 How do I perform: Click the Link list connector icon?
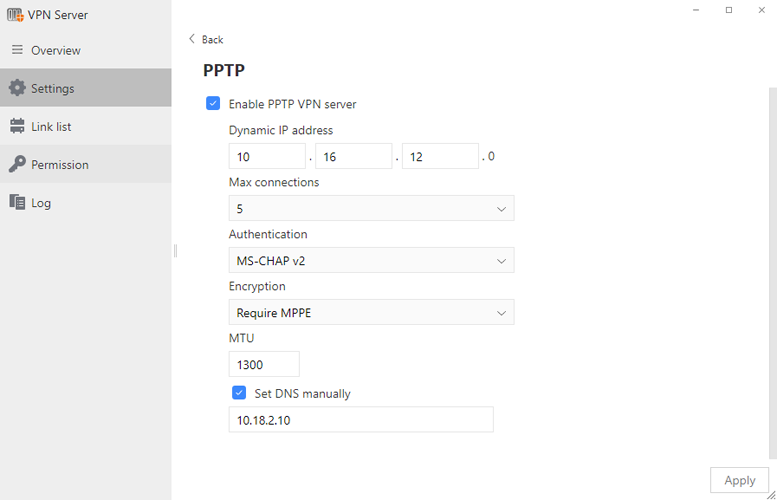tap(17, 126)
